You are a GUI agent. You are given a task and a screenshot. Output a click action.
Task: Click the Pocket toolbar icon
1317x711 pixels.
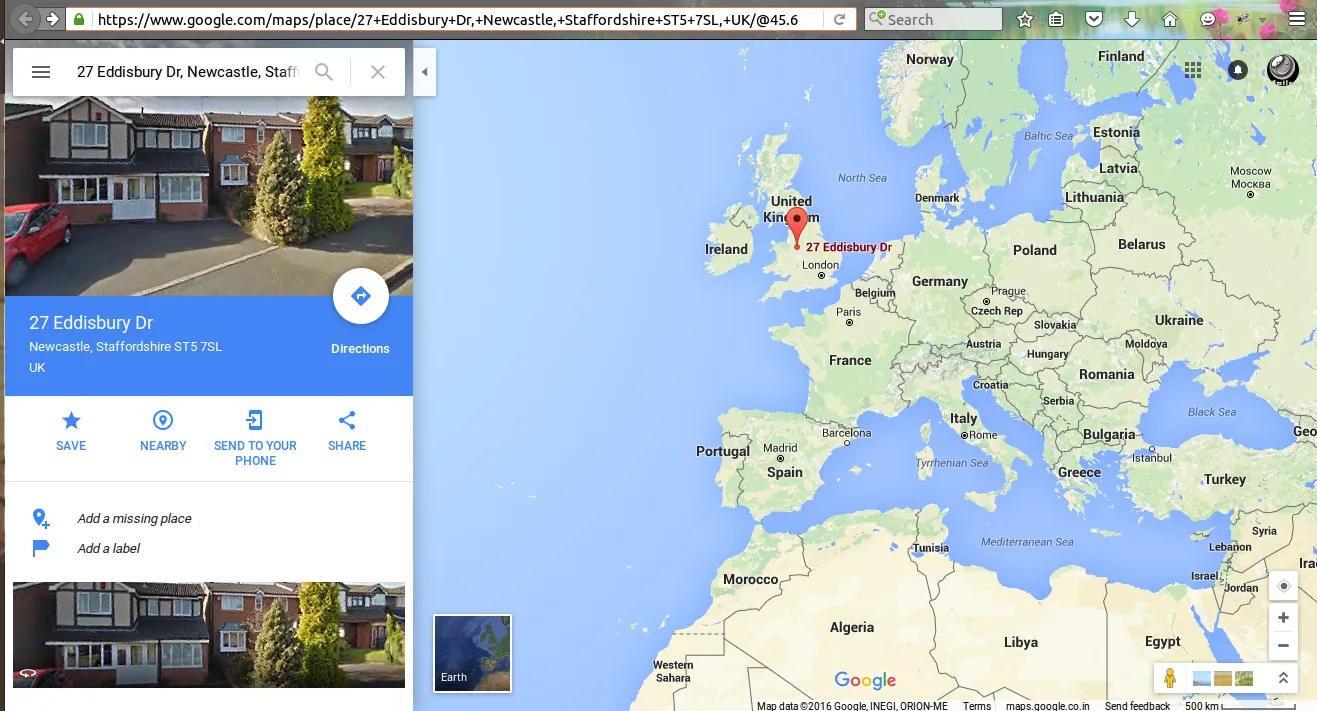point(1094,19)
